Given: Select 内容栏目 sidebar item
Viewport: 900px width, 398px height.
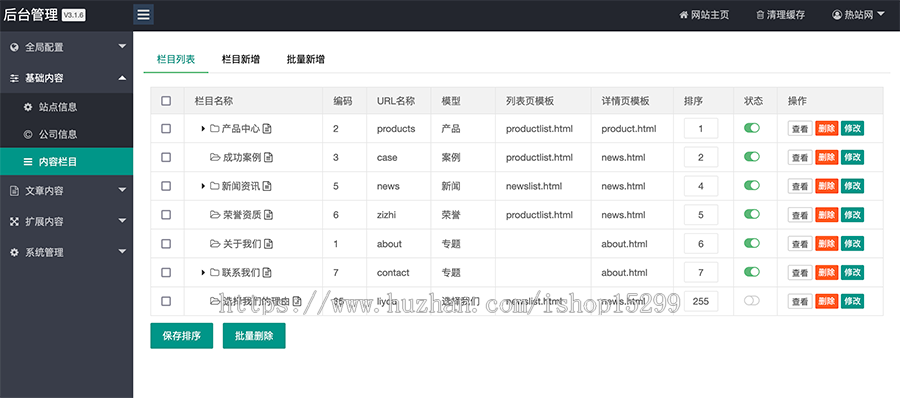Looking at the screenshot, I should (67, 162).
